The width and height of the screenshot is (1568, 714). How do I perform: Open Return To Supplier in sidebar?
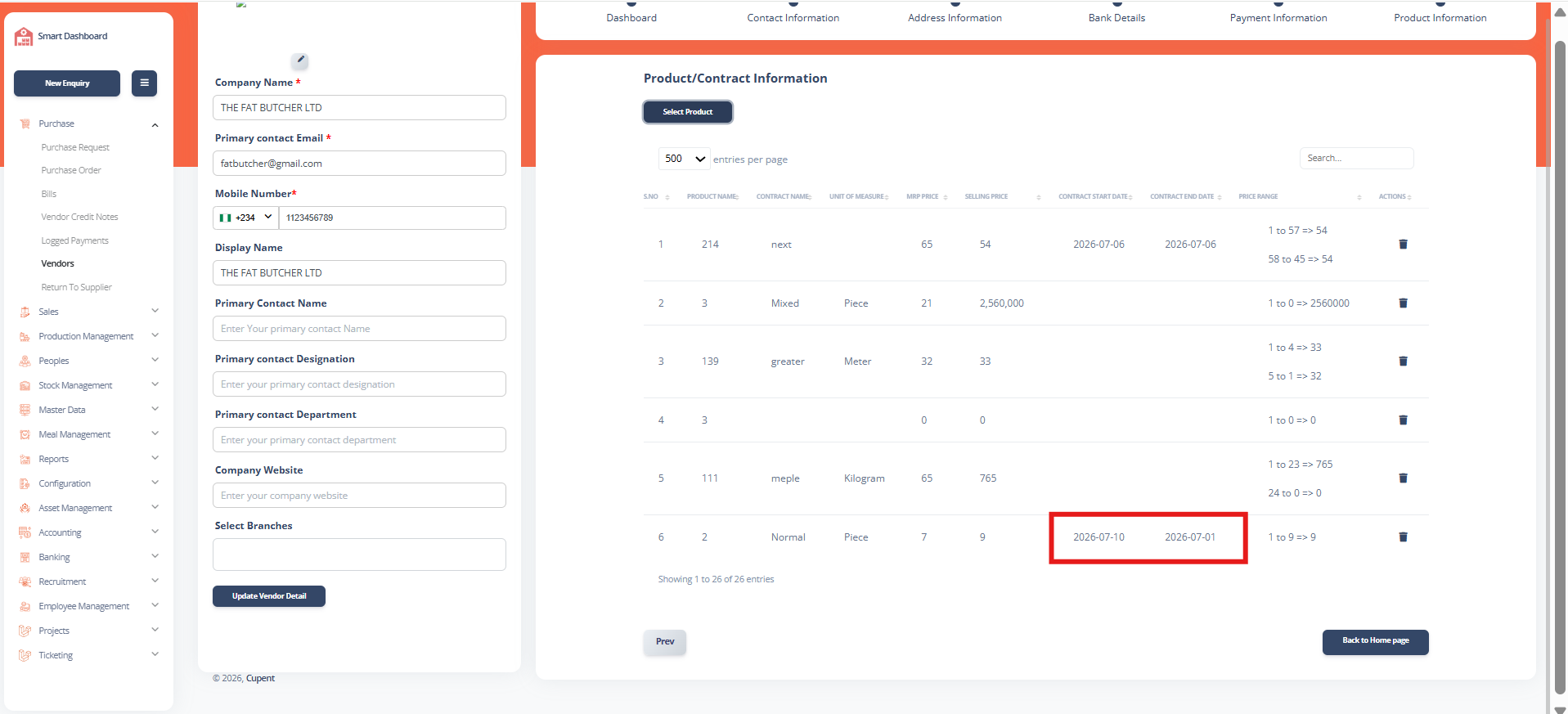coord(76,287)
